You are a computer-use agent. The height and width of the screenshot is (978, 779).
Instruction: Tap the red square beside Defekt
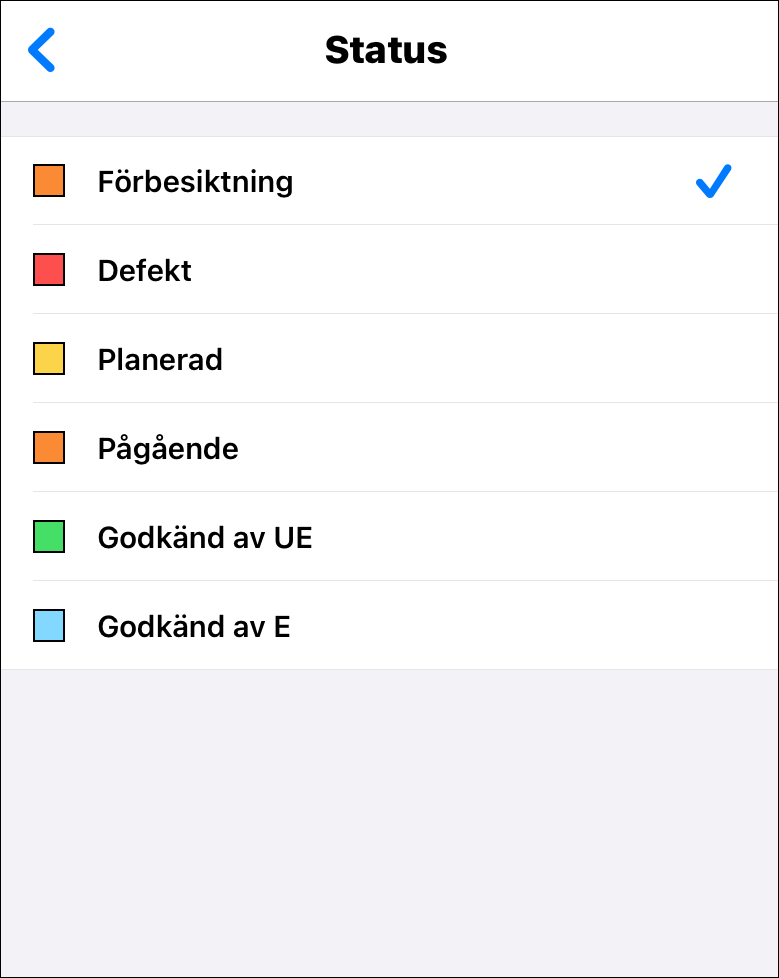(x=49, y=270)
